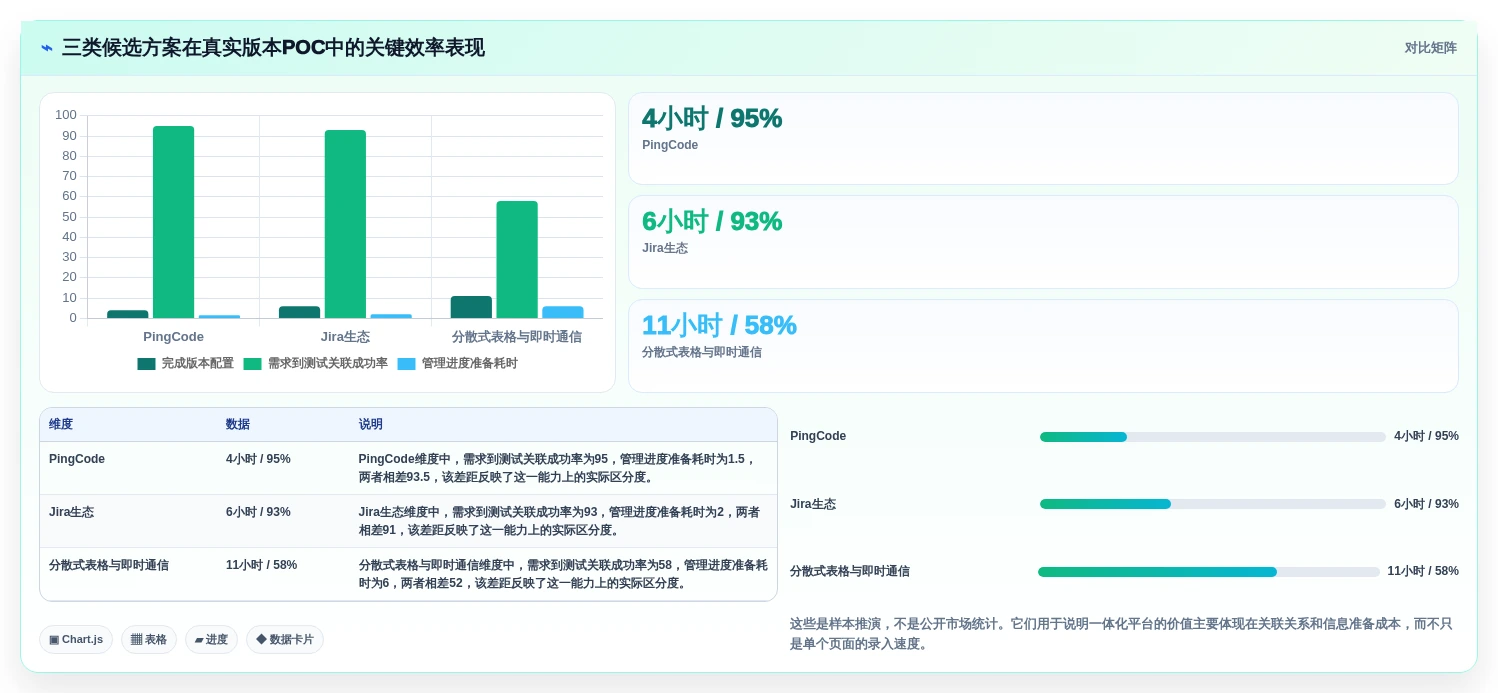Click the PingCode progress bar
The height and width of the screenshot is (693, 1498).
click(x=1212, y=437)
